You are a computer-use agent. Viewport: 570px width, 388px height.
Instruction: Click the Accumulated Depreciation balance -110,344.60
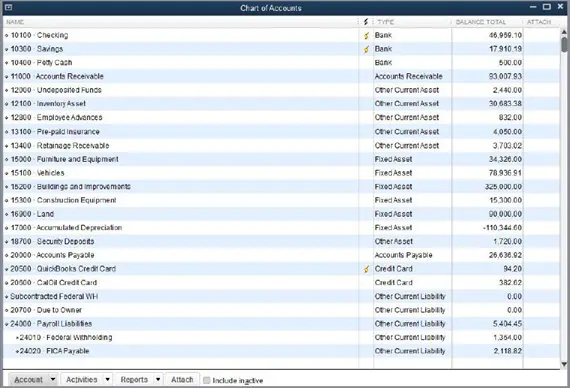[502, 228]
